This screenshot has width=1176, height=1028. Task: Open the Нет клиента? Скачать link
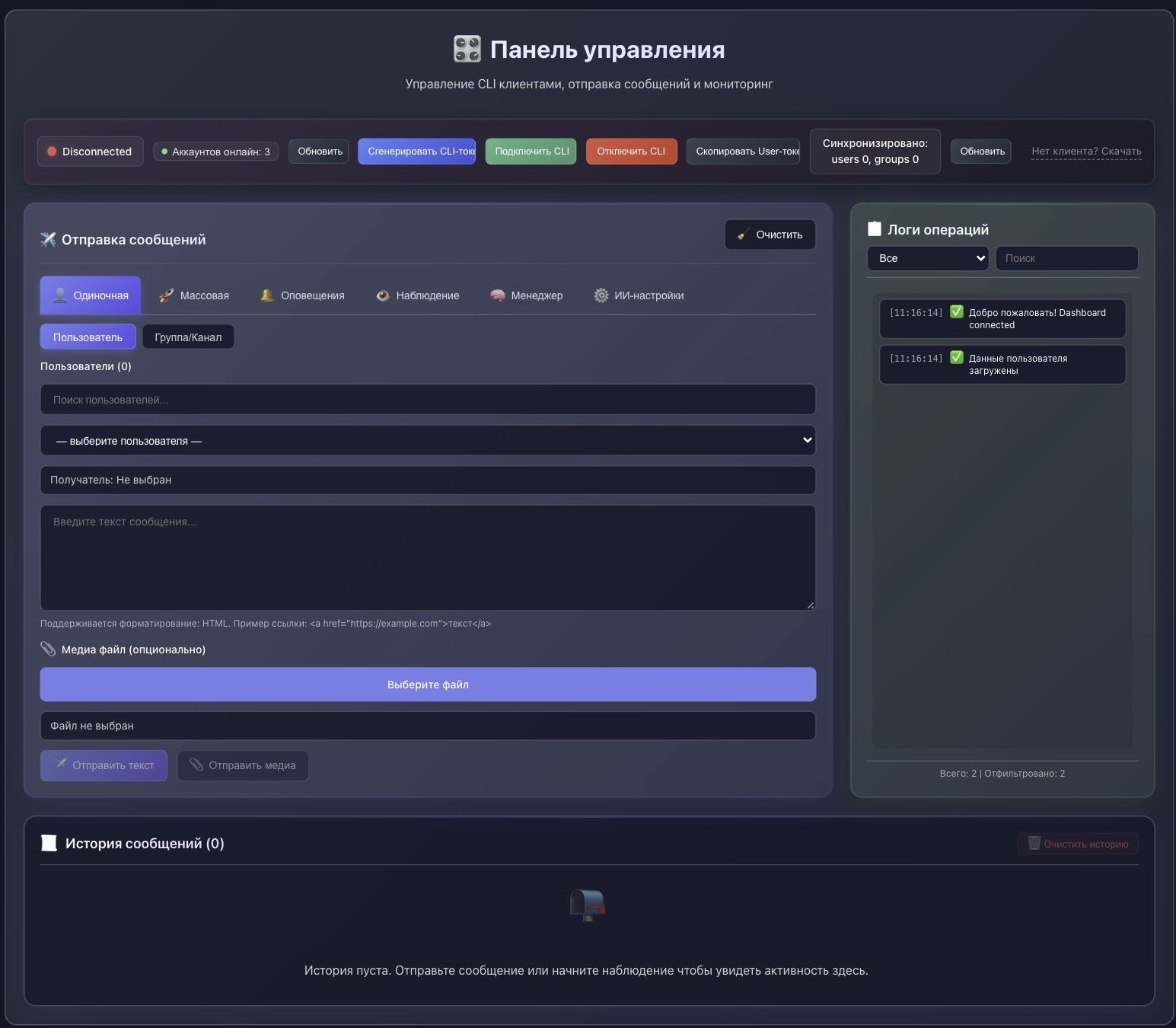coord(1086,152)
